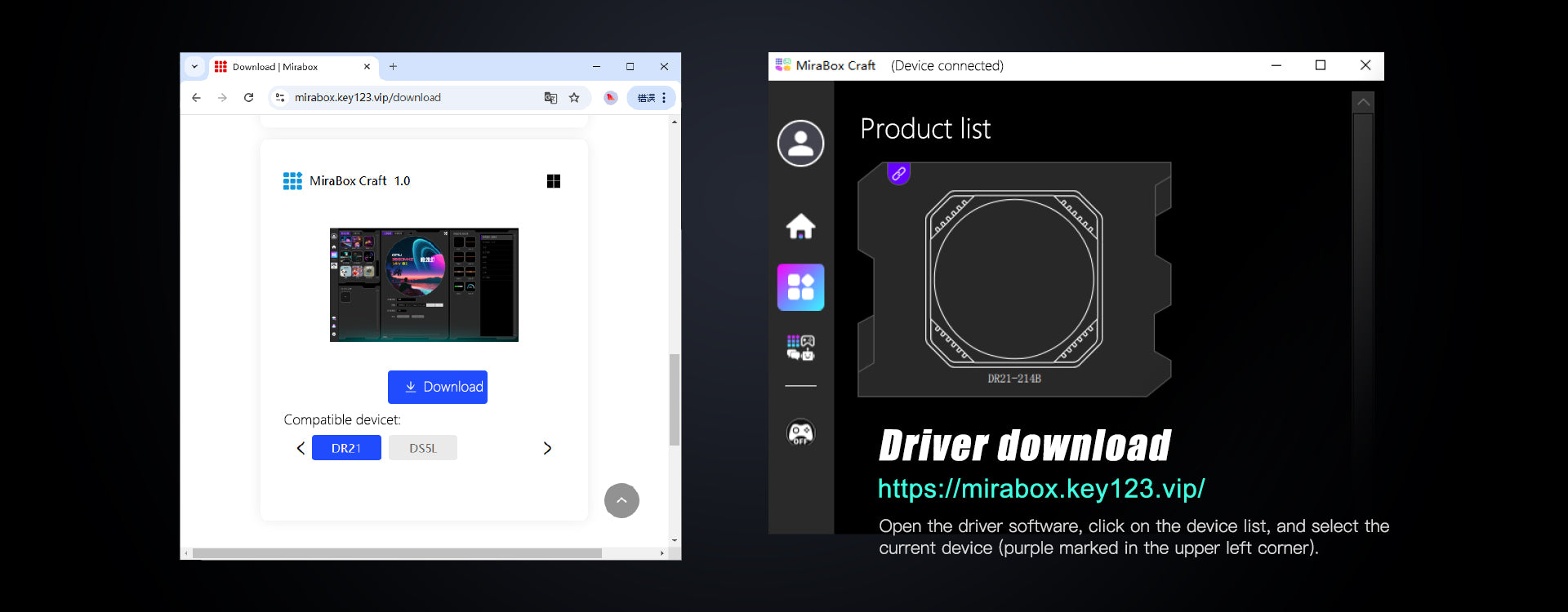Image resolution: width=1568 pixels, height=612 pixels.
Task: Select the product list grid icon
Action: [x=800, y=287]
